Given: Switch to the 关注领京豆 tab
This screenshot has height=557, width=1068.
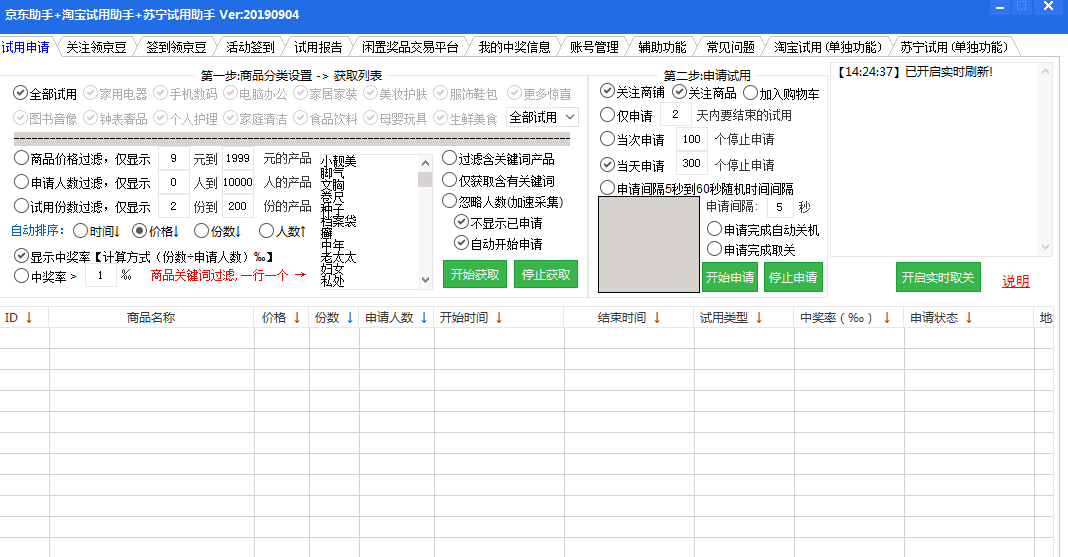Looking at the screenshot, I should point(96,47).
